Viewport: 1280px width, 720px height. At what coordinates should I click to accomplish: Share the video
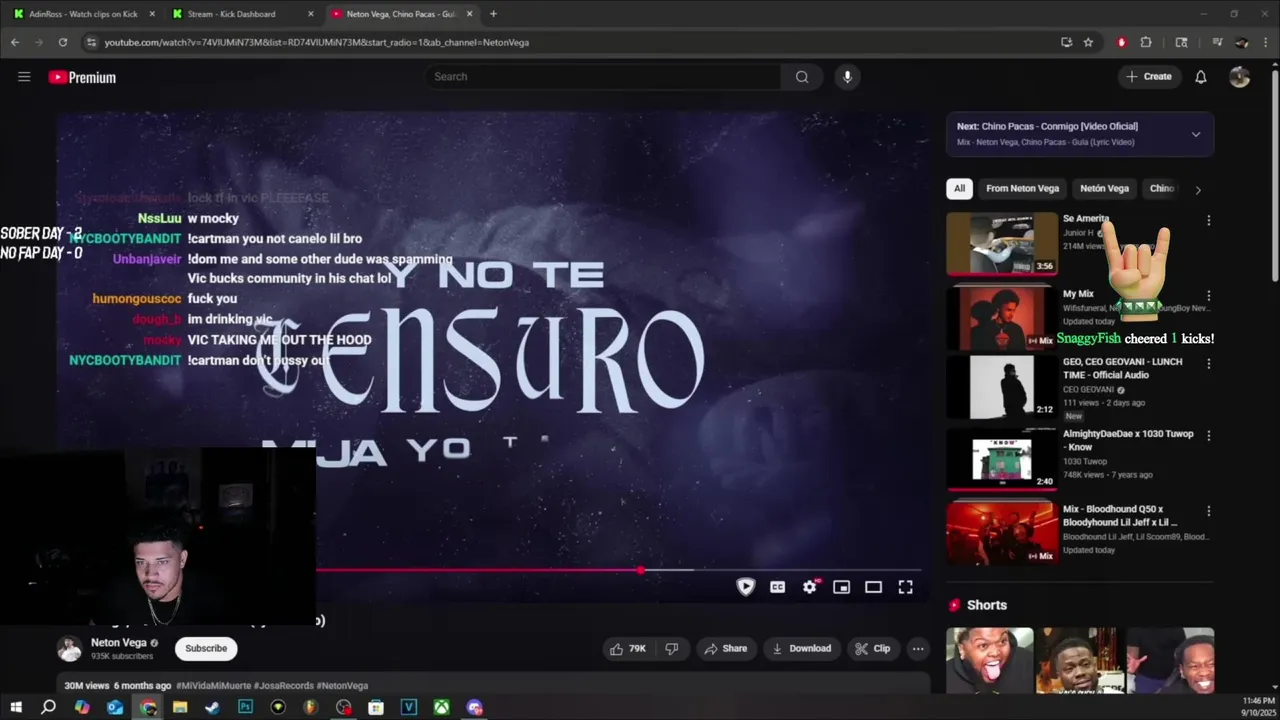click(x=726, y=649)
